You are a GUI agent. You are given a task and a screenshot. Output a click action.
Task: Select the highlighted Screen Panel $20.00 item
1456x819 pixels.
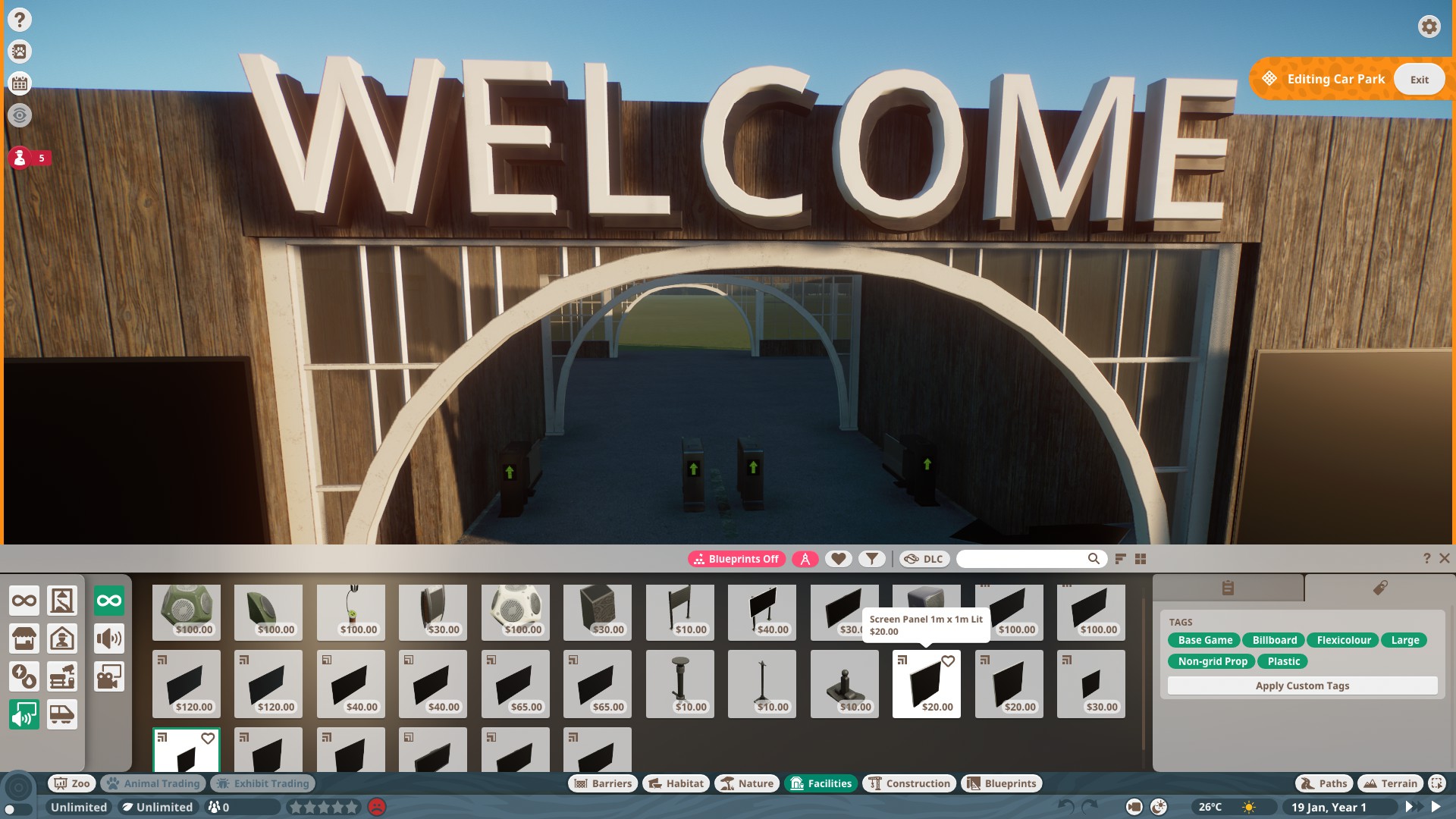927,684
